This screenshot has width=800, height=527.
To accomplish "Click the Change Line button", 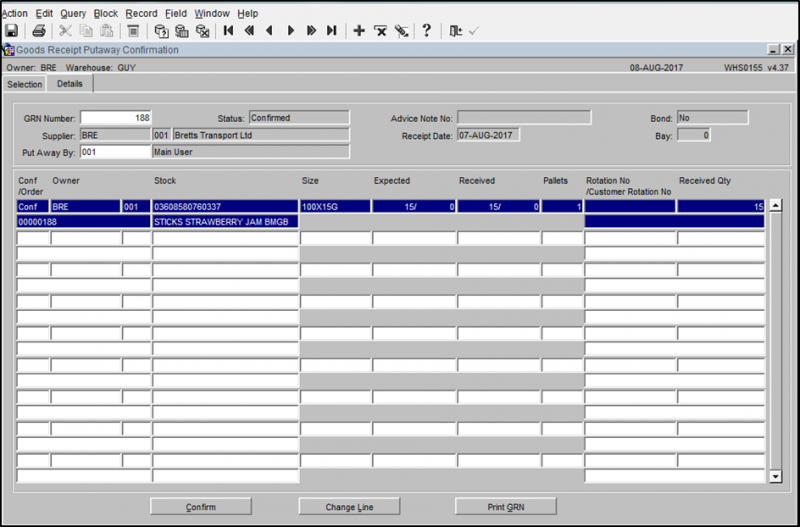I will pyautogui.click(x=349, y=507).
